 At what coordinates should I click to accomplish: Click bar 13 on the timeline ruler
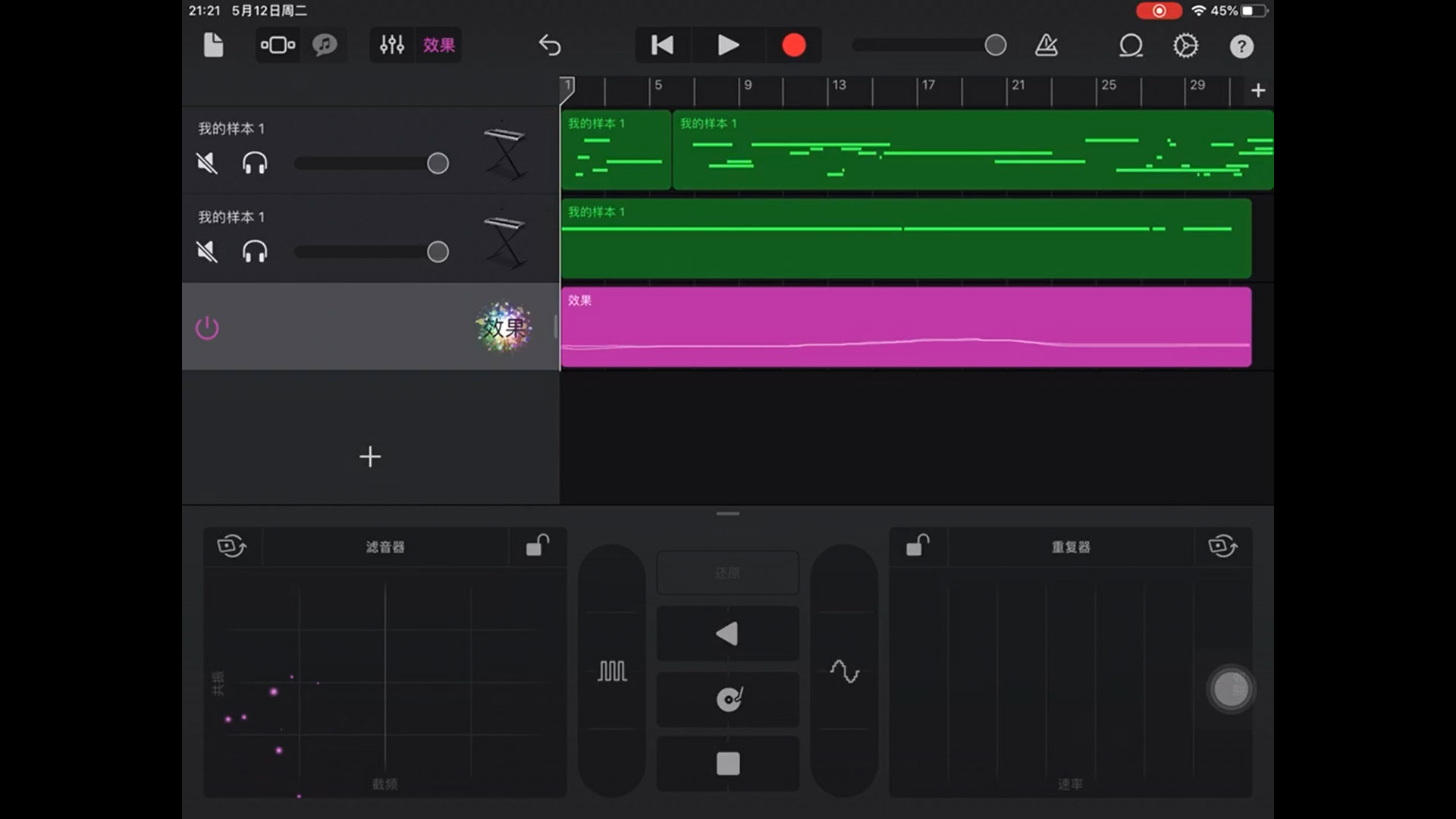[x=839, y=86]
